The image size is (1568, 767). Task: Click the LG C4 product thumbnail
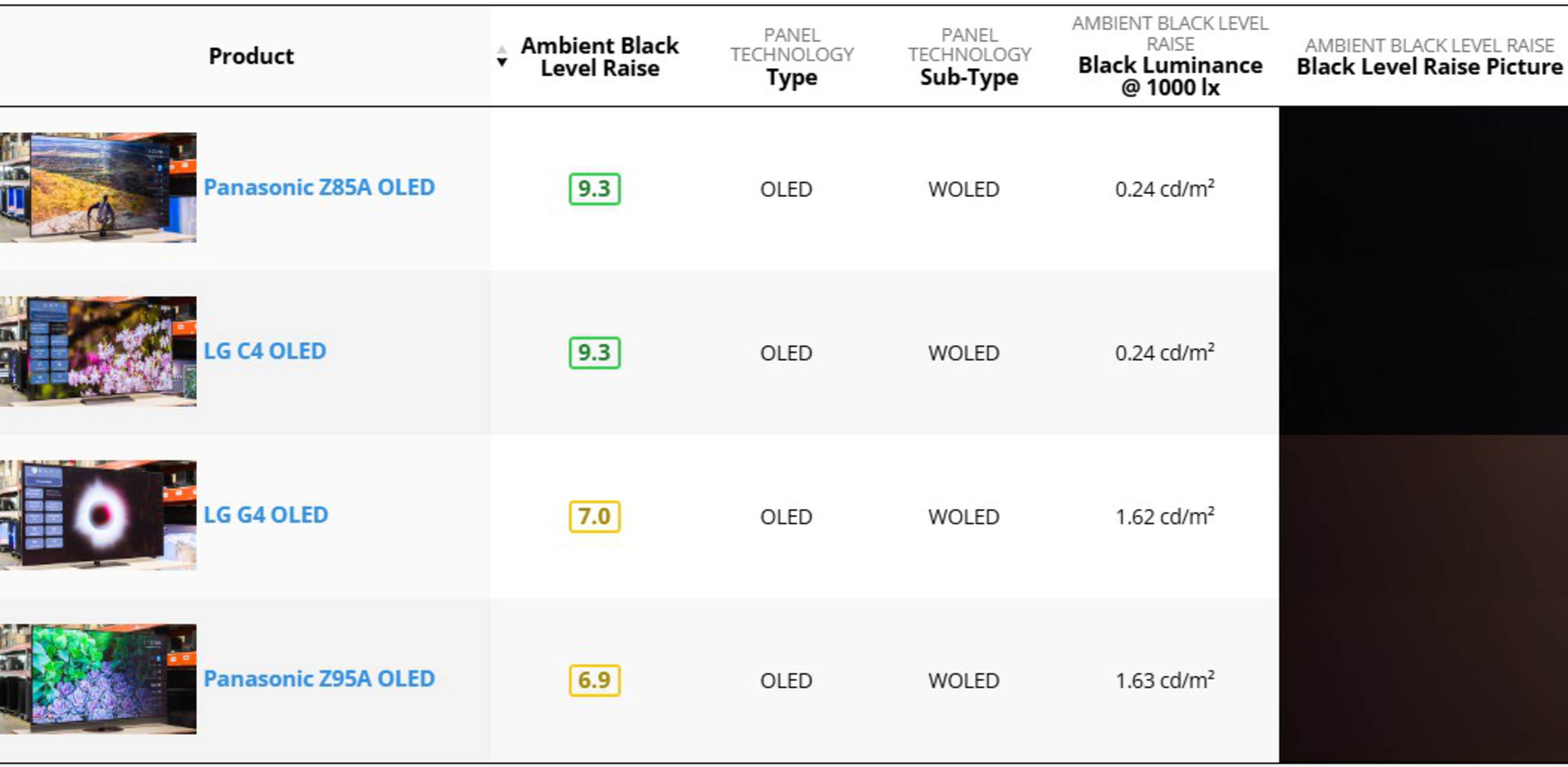98,351
